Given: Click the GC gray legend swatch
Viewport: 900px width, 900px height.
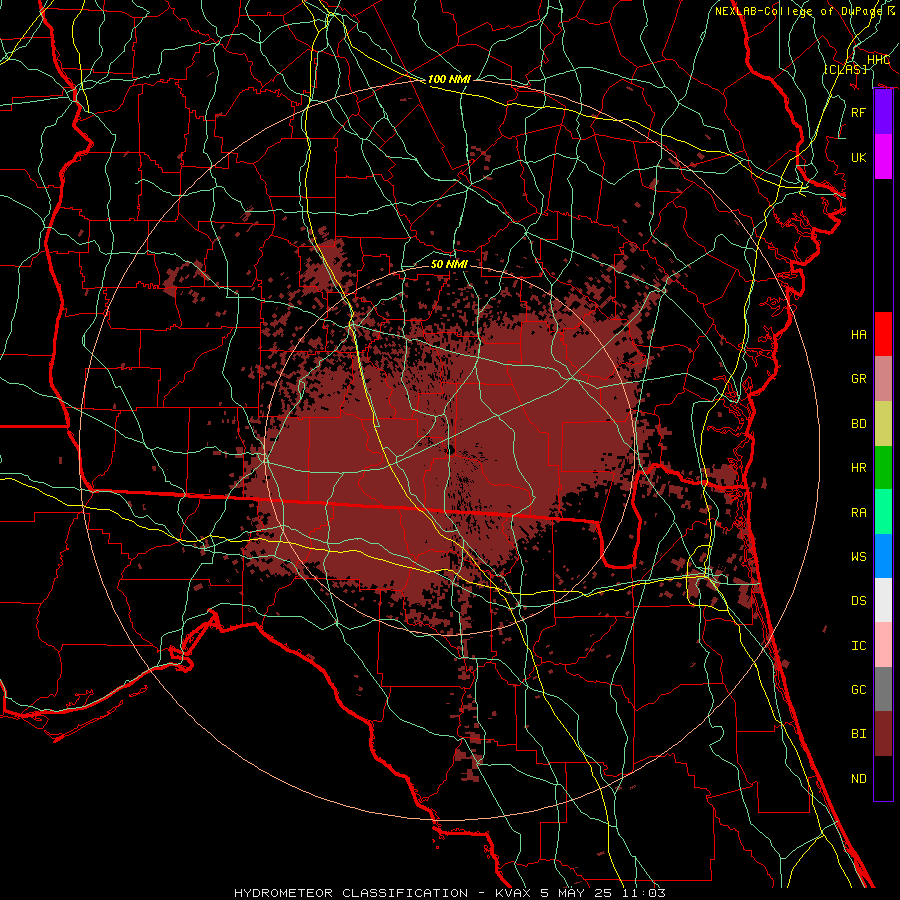Looking at the screenshot, I should [883, 689].
